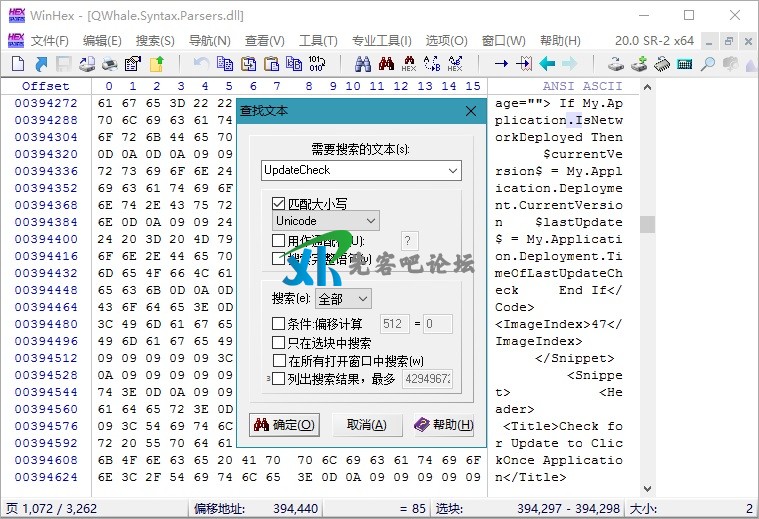Click the calculator icon in toolbar
The width and height of the screenshot is (759, 519).
[x=685, y=64]
